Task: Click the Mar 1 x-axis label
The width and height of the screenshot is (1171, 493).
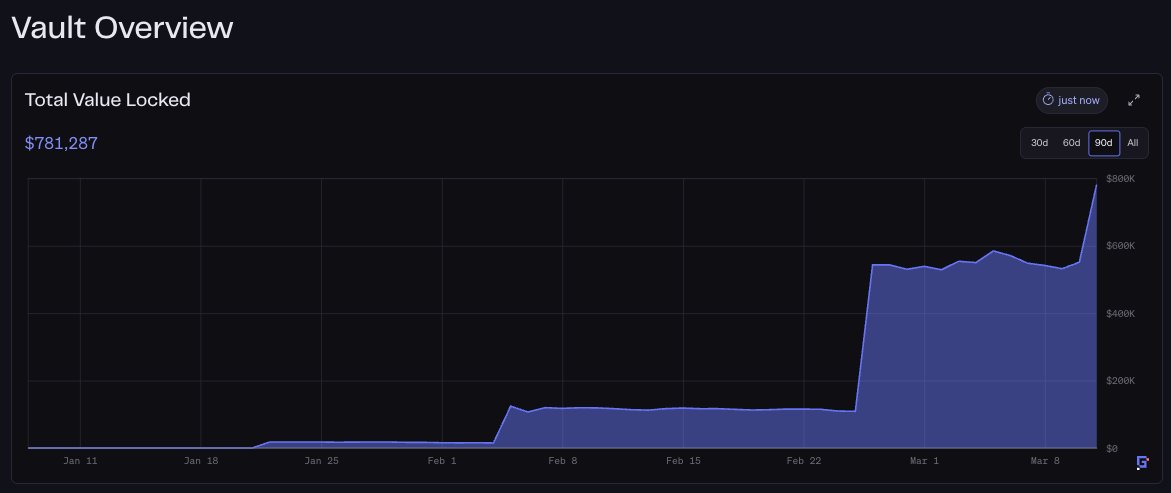Action: [924, 461]
